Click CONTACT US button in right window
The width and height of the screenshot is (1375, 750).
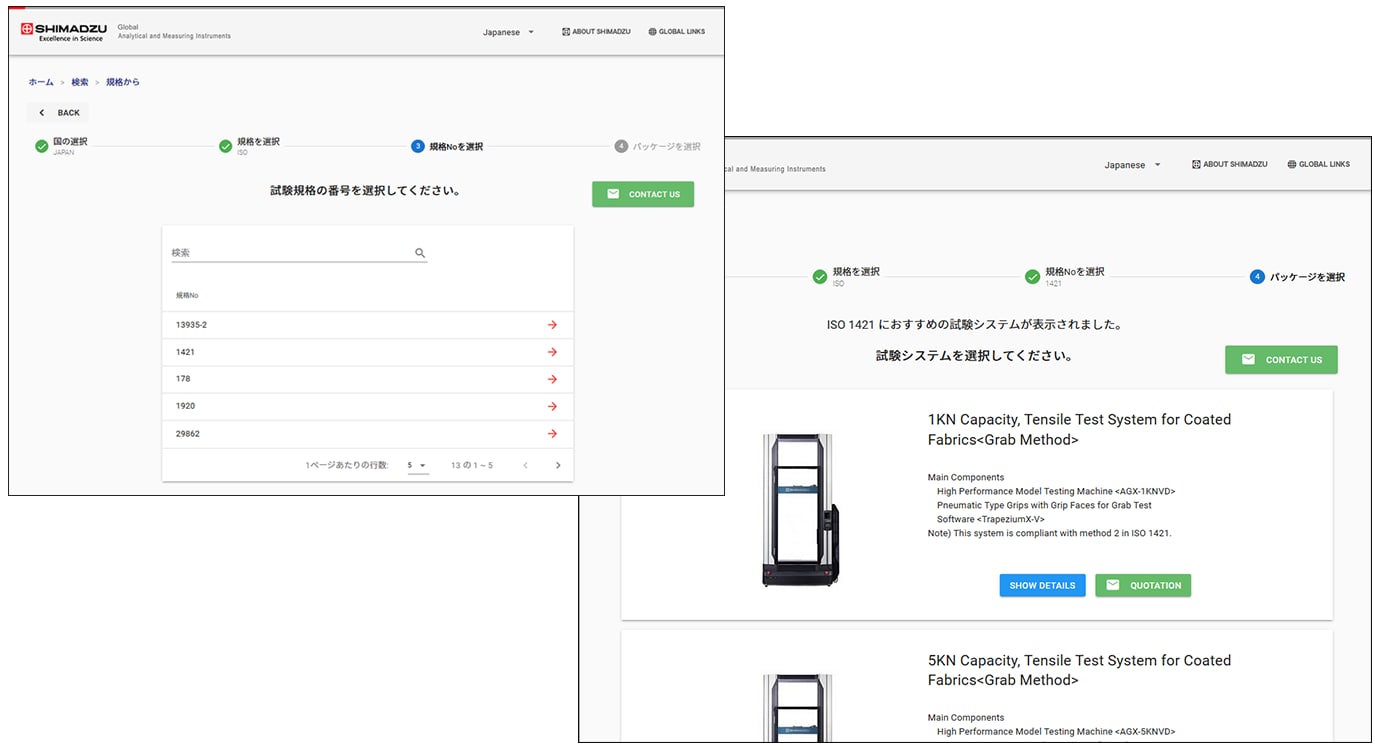(x=1281, y=360)
